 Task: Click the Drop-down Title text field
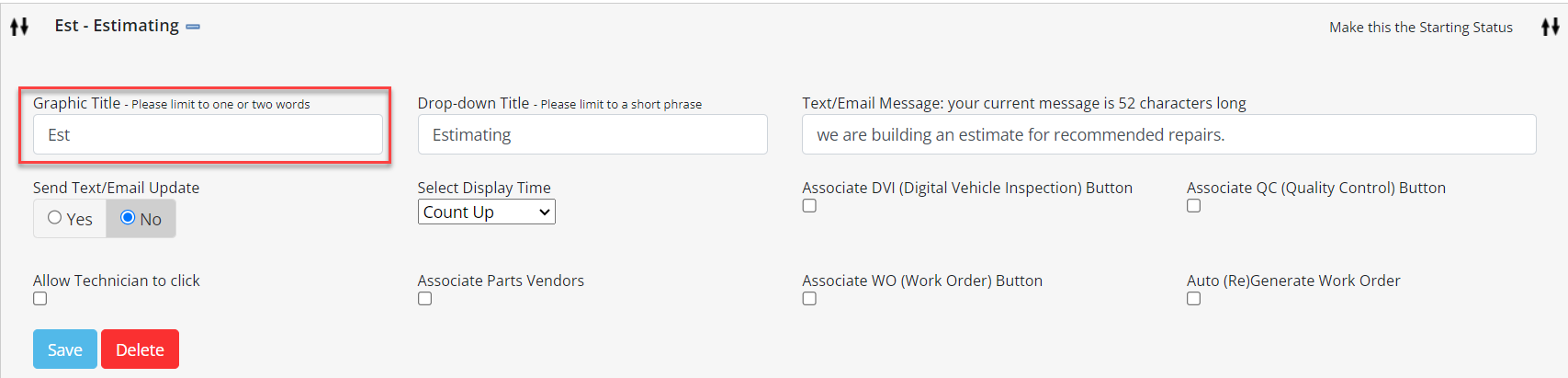coord(592,134)
